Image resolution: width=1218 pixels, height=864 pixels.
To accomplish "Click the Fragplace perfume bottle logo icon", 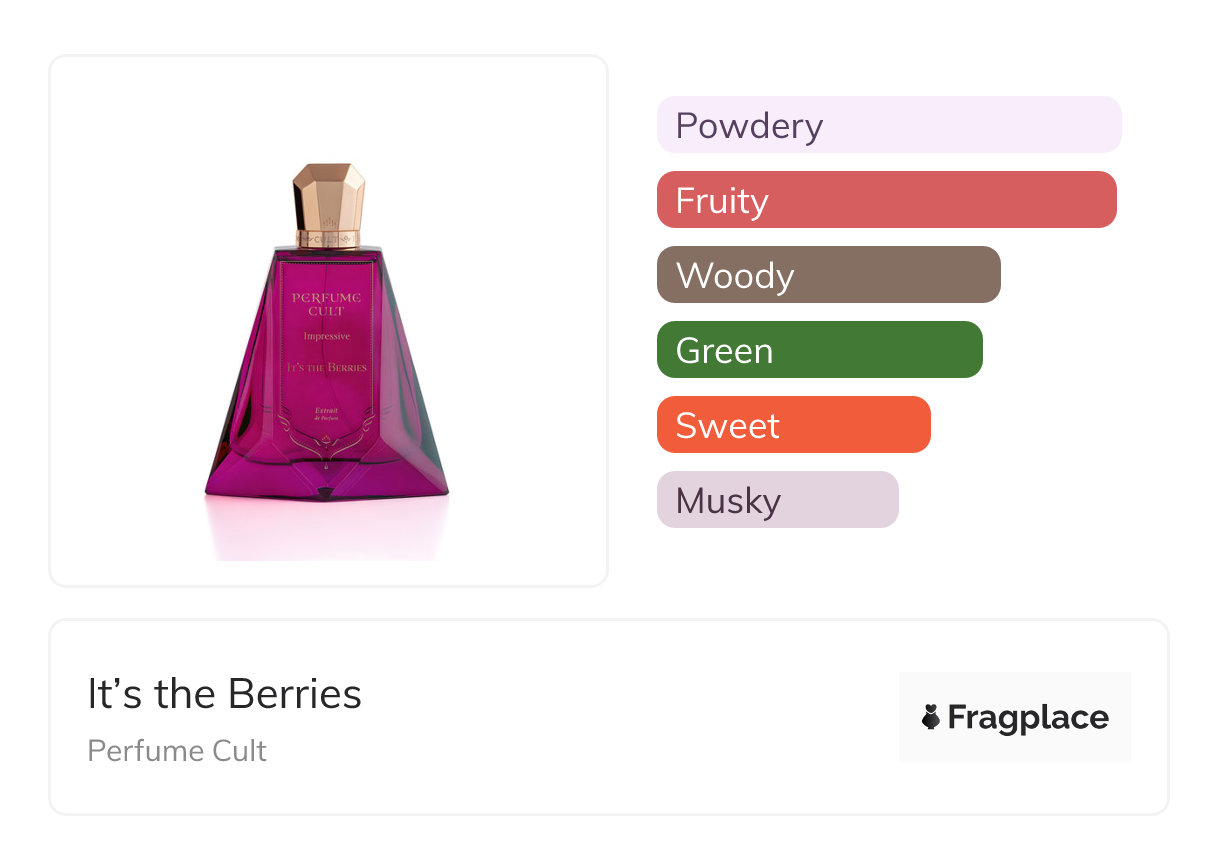I will [x=931, y=717].
